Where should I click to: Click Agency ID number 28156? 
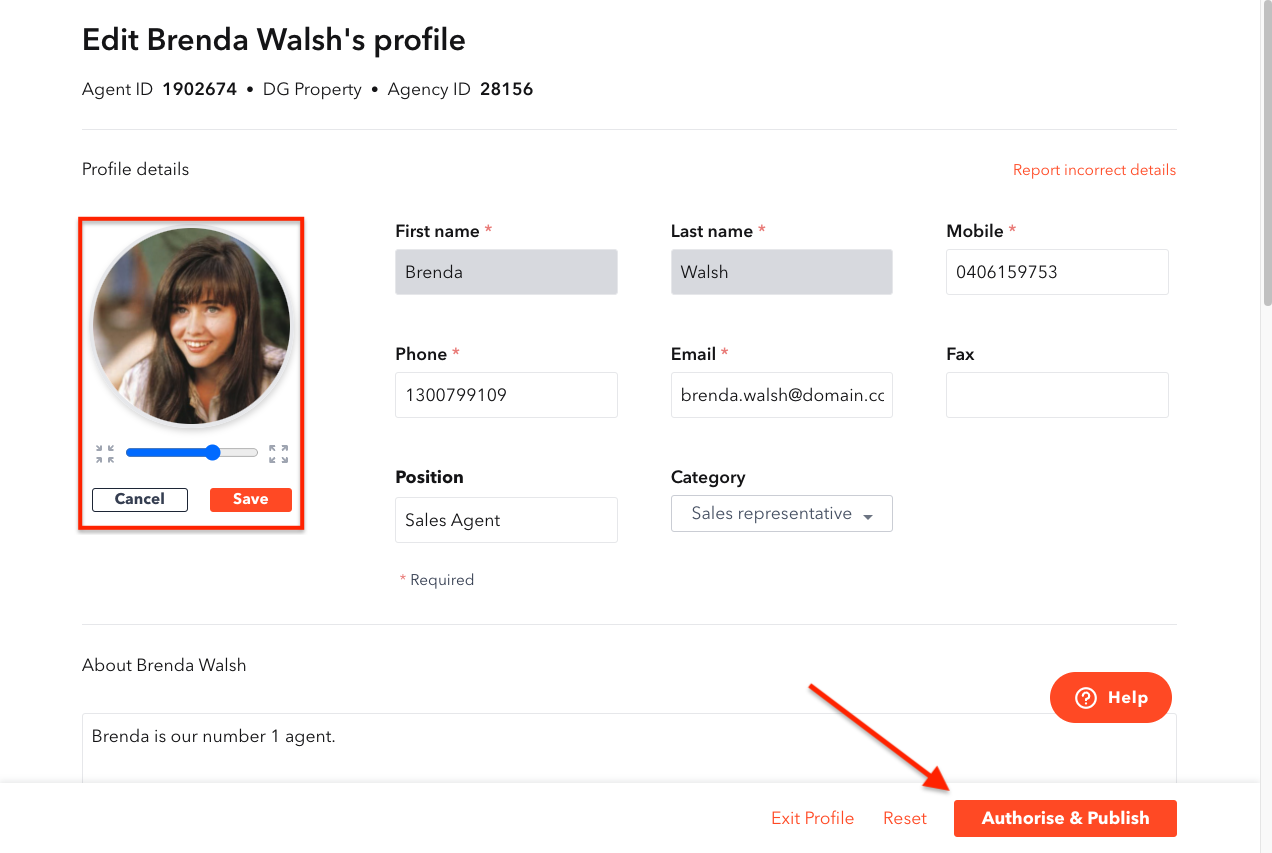[507, 89]
